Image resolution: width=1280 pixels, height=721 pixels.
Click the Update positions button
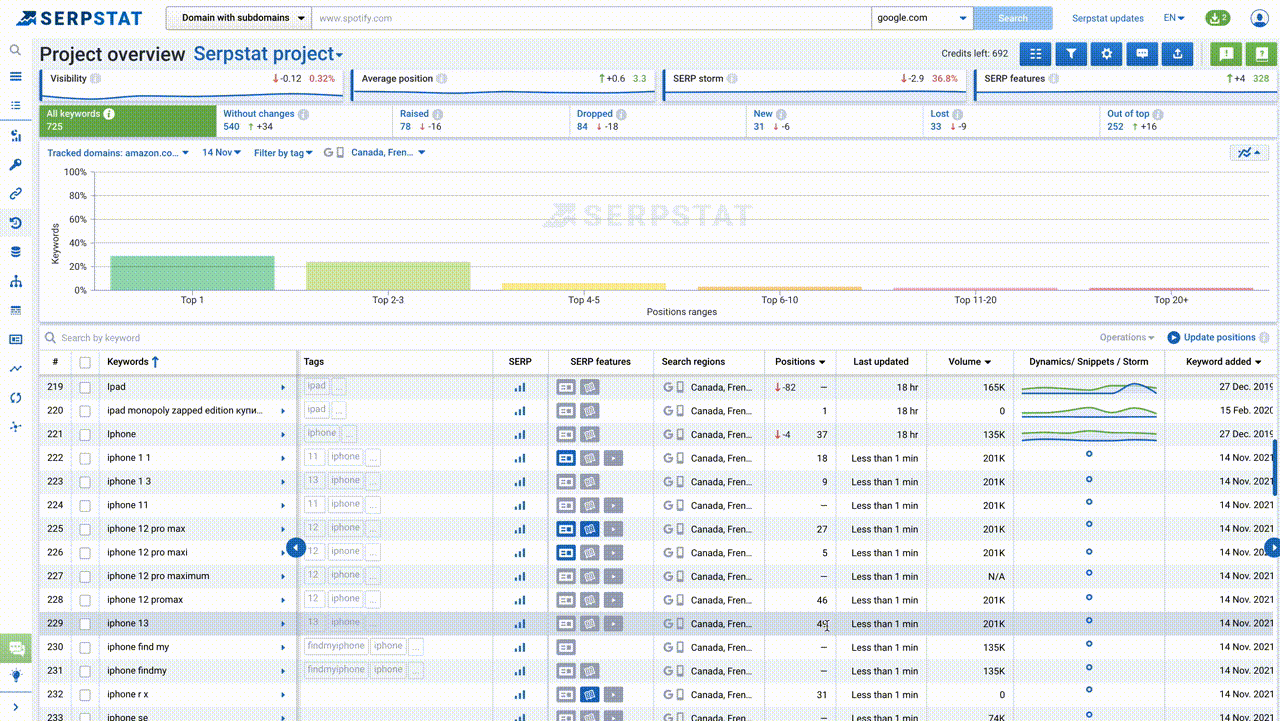pos(1211,338)
